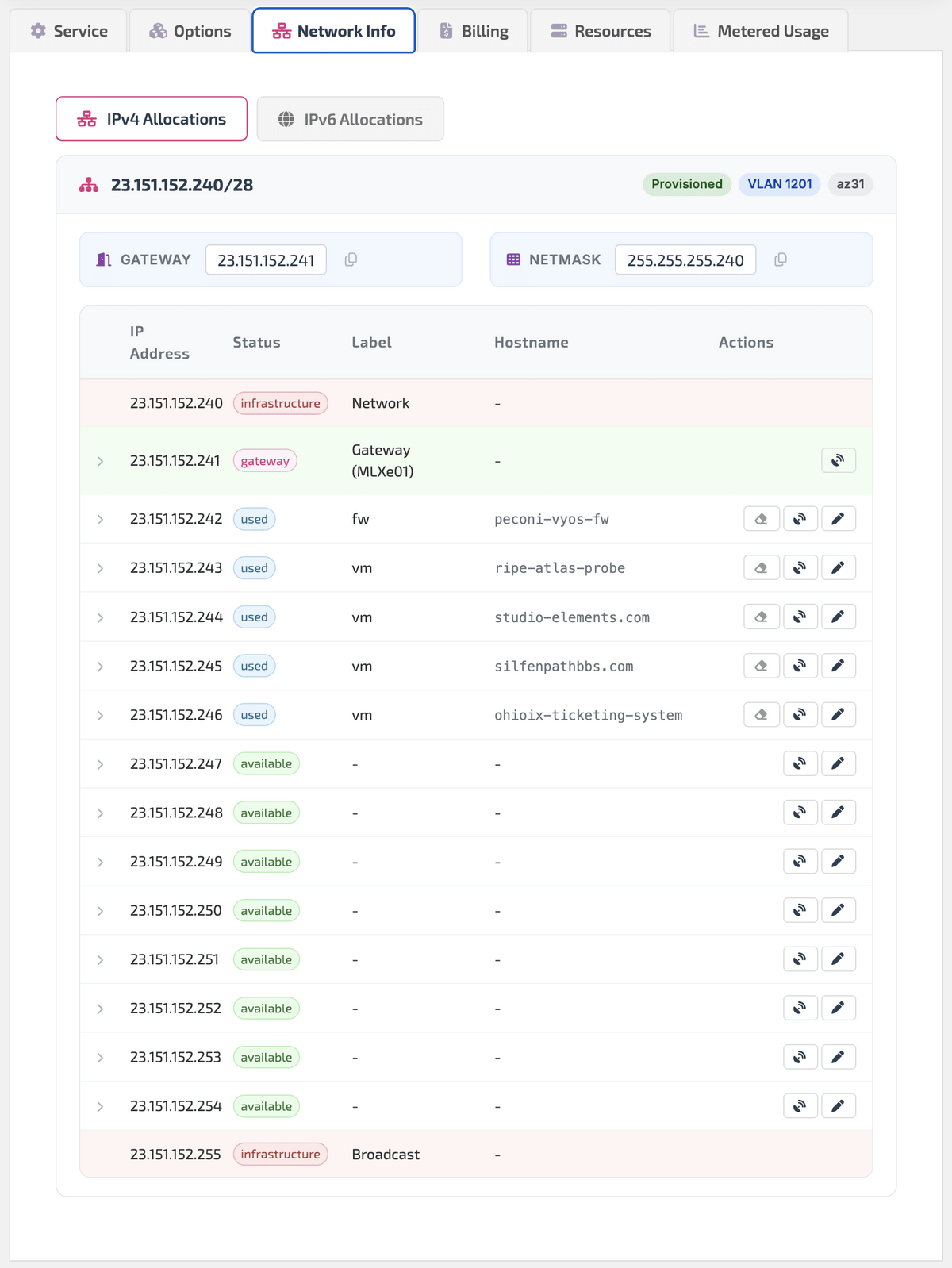Click the gateway address field
The width and height of the screenshot is (952, 1268).
(266, 259)
